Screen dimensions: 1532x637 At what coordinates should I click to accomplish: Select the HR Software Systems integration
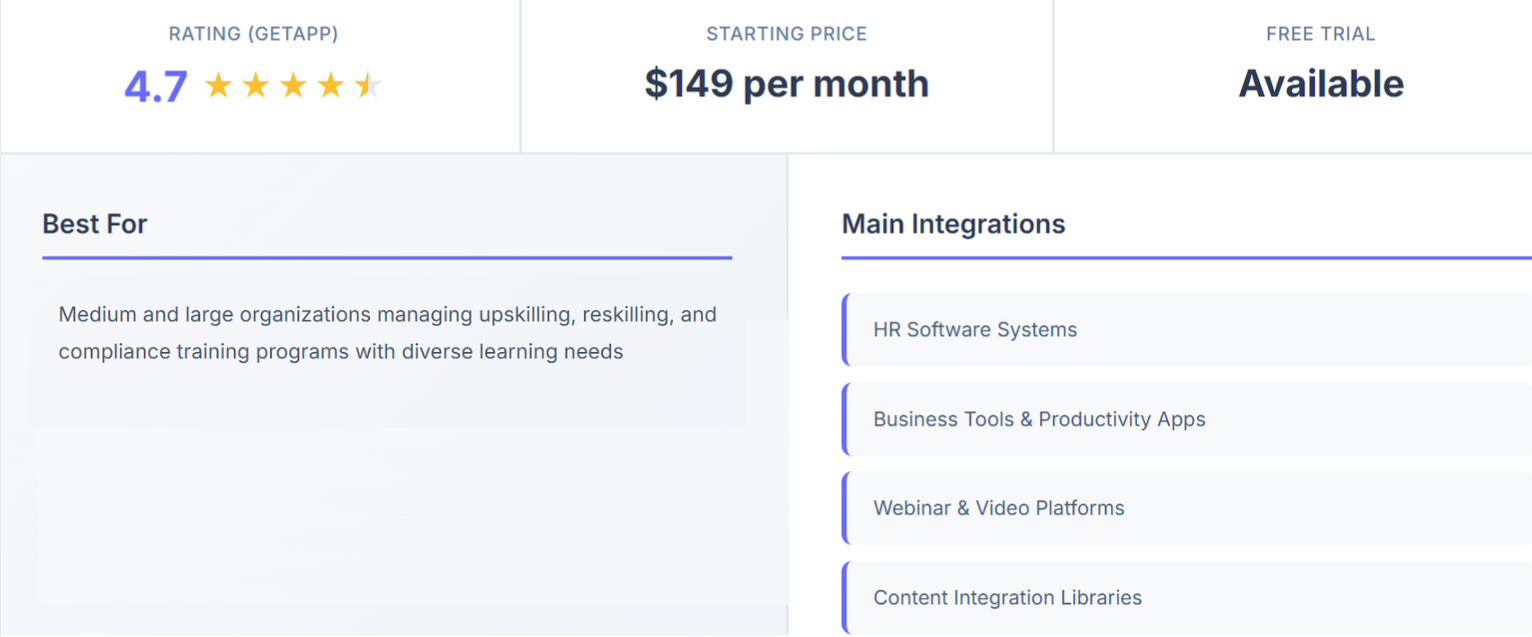[1187, 330]
